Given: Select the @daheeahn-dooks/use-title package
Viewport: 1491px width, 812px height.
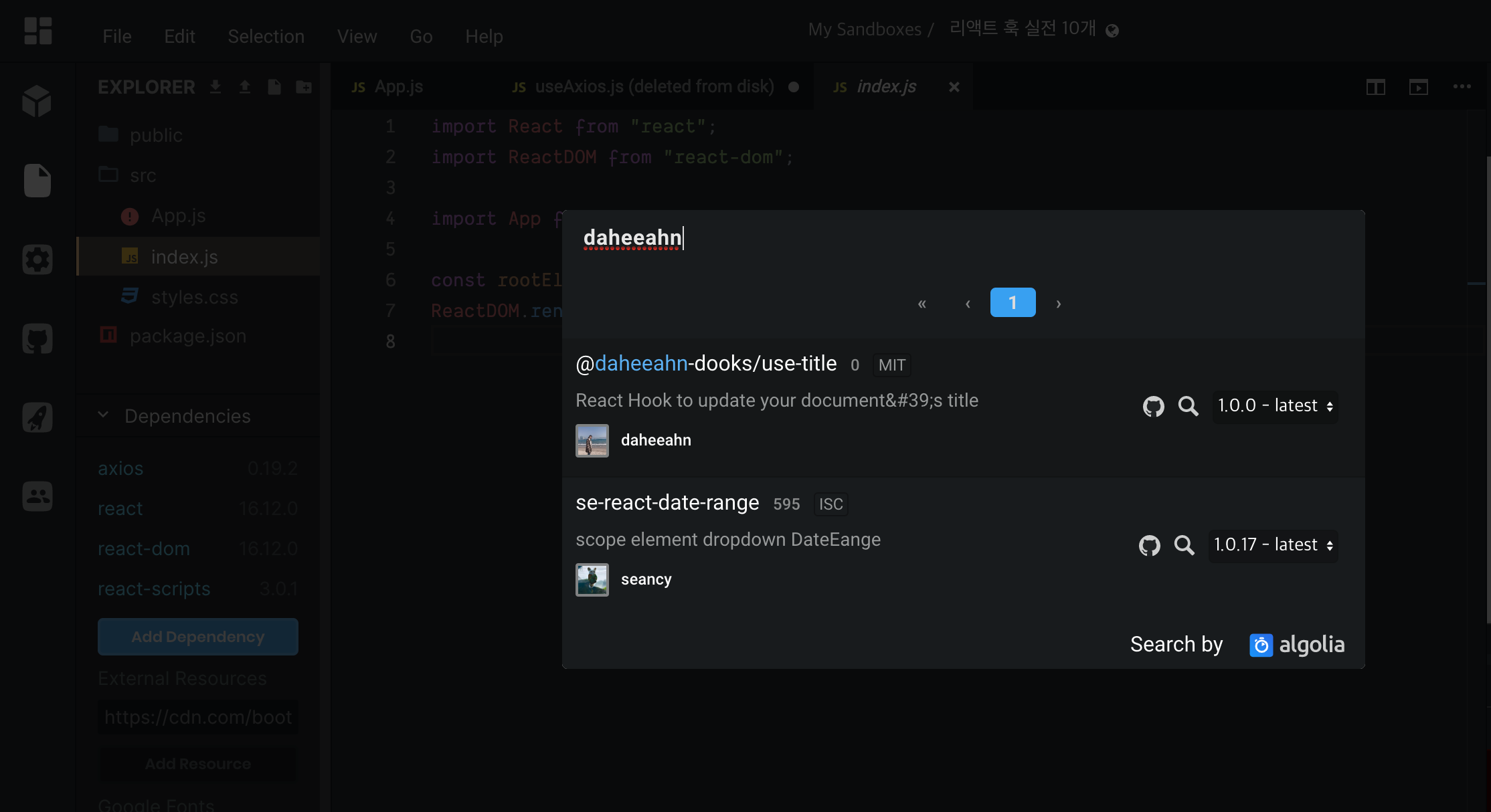Looking at the screenshot, I should tap(706, 364).
